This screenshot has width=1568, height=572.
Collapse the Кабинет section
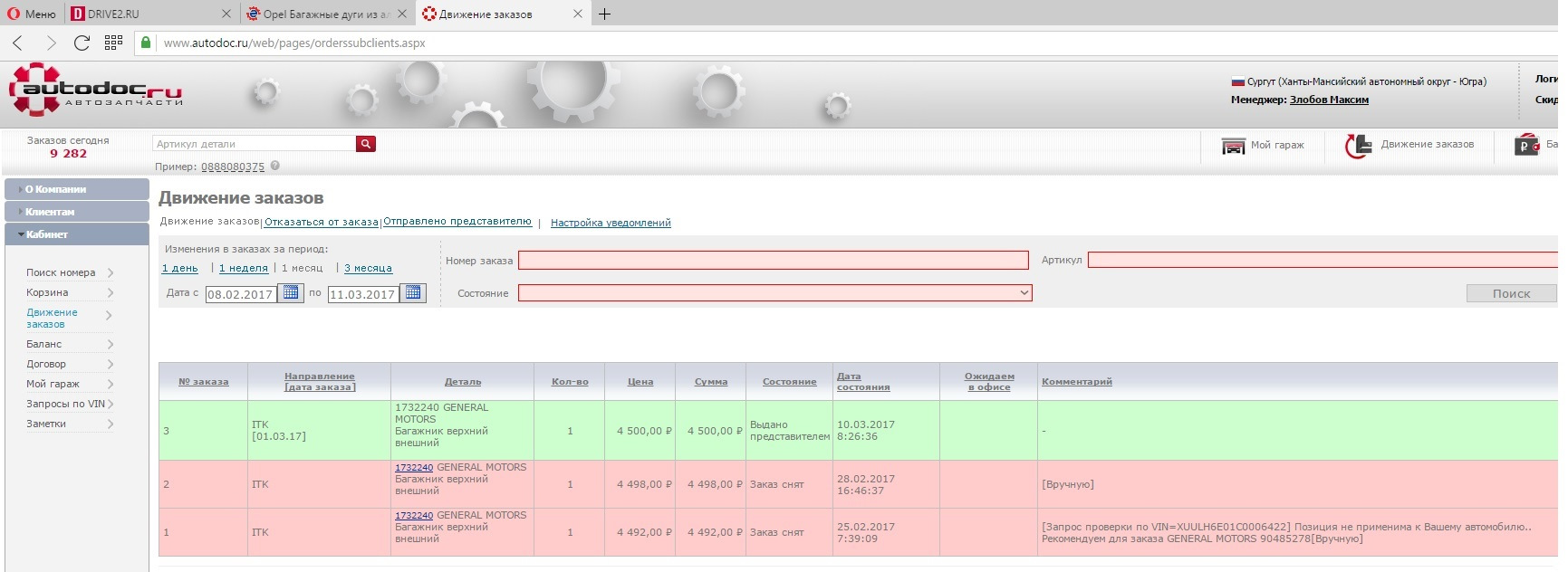click(x=77, y=234)
